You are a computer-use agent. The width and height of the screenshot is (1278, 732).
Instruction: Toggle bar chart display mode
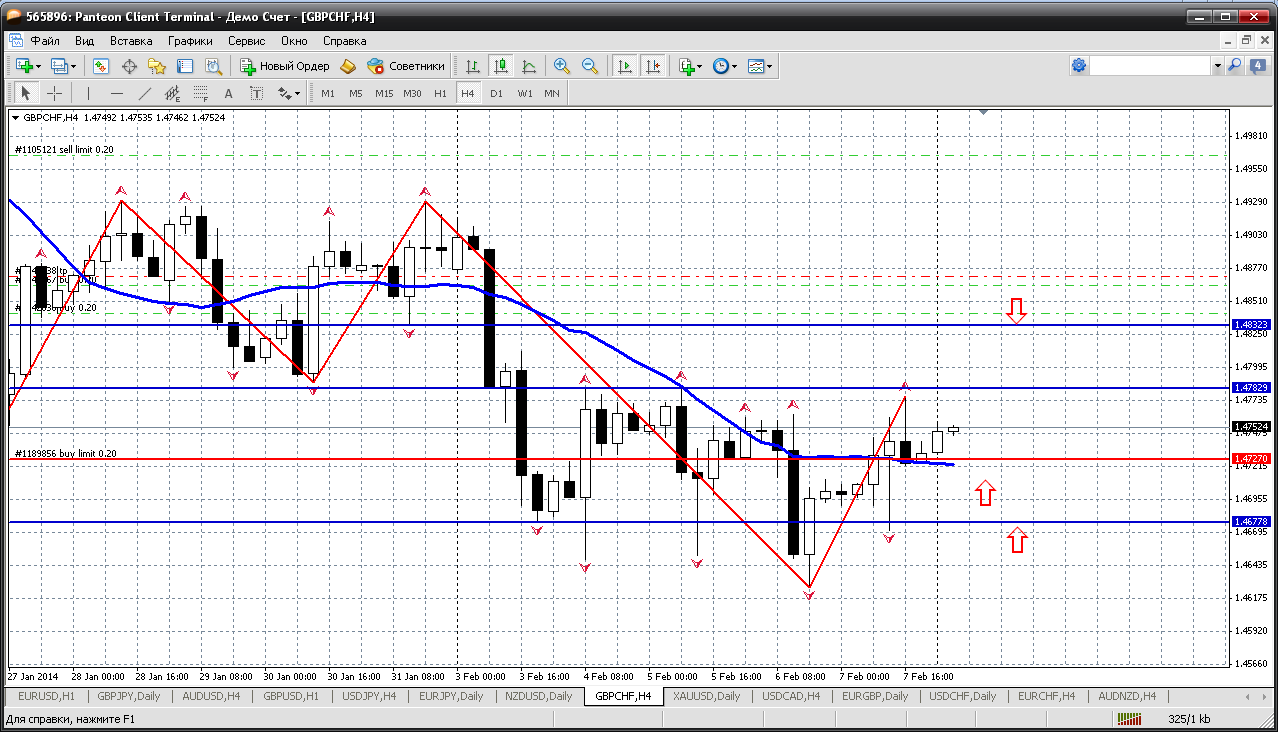click(x=472, y=66)
